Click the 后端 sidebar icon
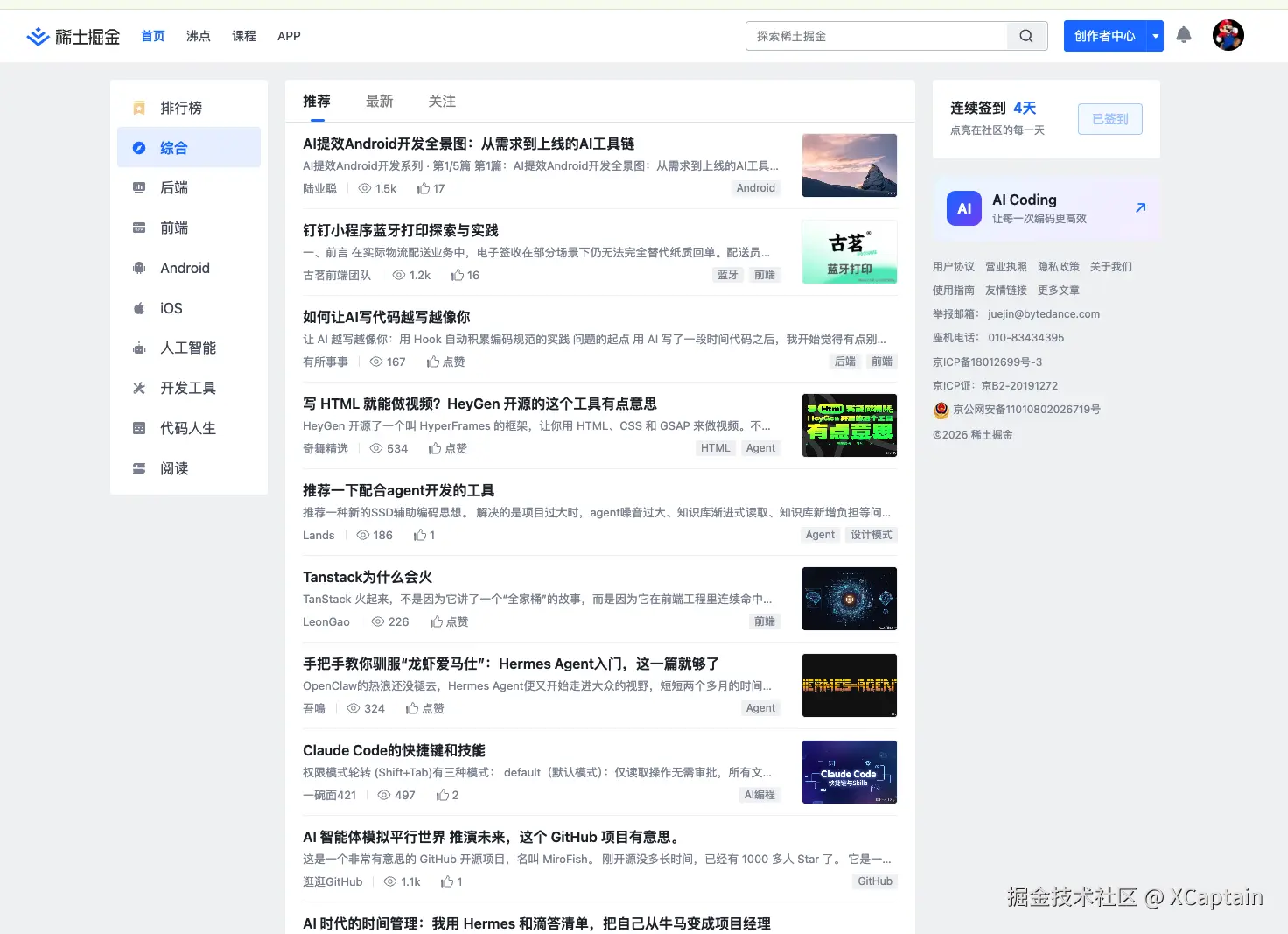Screen dimensions: 1288x934 click(x=139, y=187)
